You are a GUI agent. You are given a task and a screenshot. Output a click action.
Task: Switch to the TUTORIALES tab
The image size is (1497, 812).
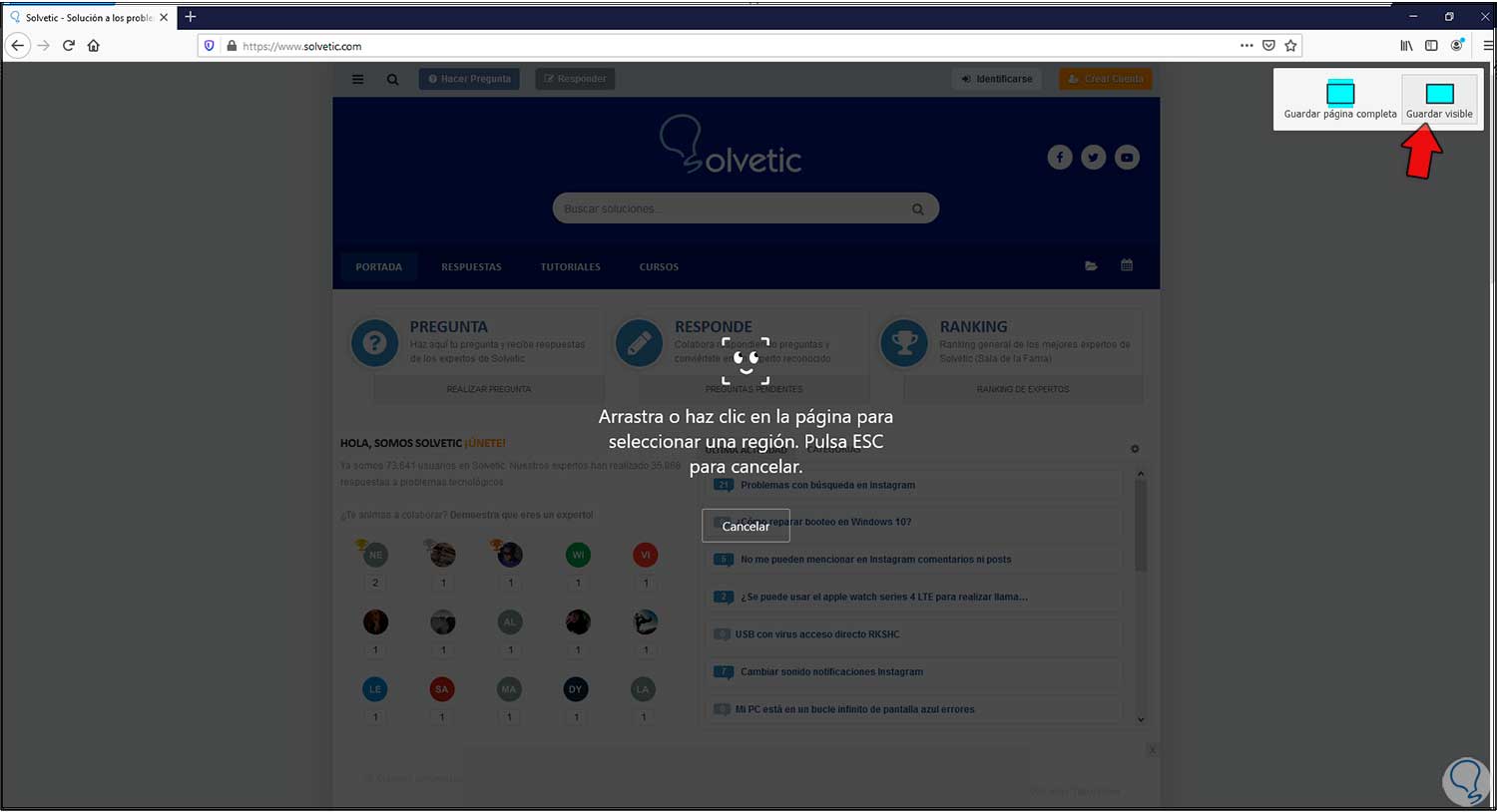[x=570, y=266]
